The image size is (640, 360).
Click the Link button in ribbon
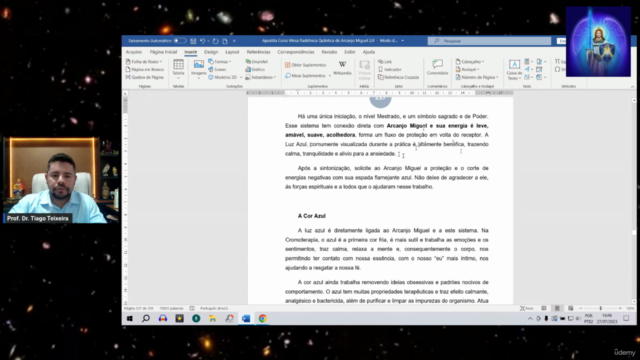385,62
